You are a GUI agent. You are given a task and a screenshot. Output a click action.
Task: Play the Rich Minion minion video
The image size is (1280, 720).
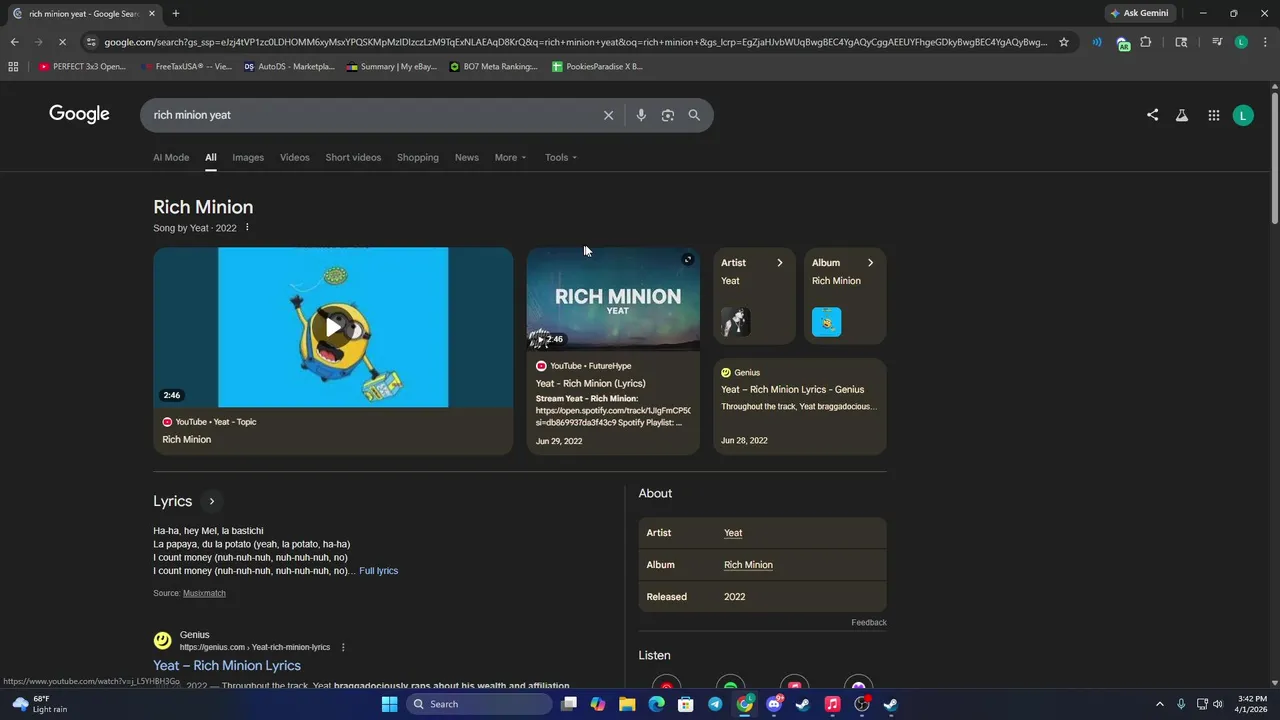click(333, 327)
